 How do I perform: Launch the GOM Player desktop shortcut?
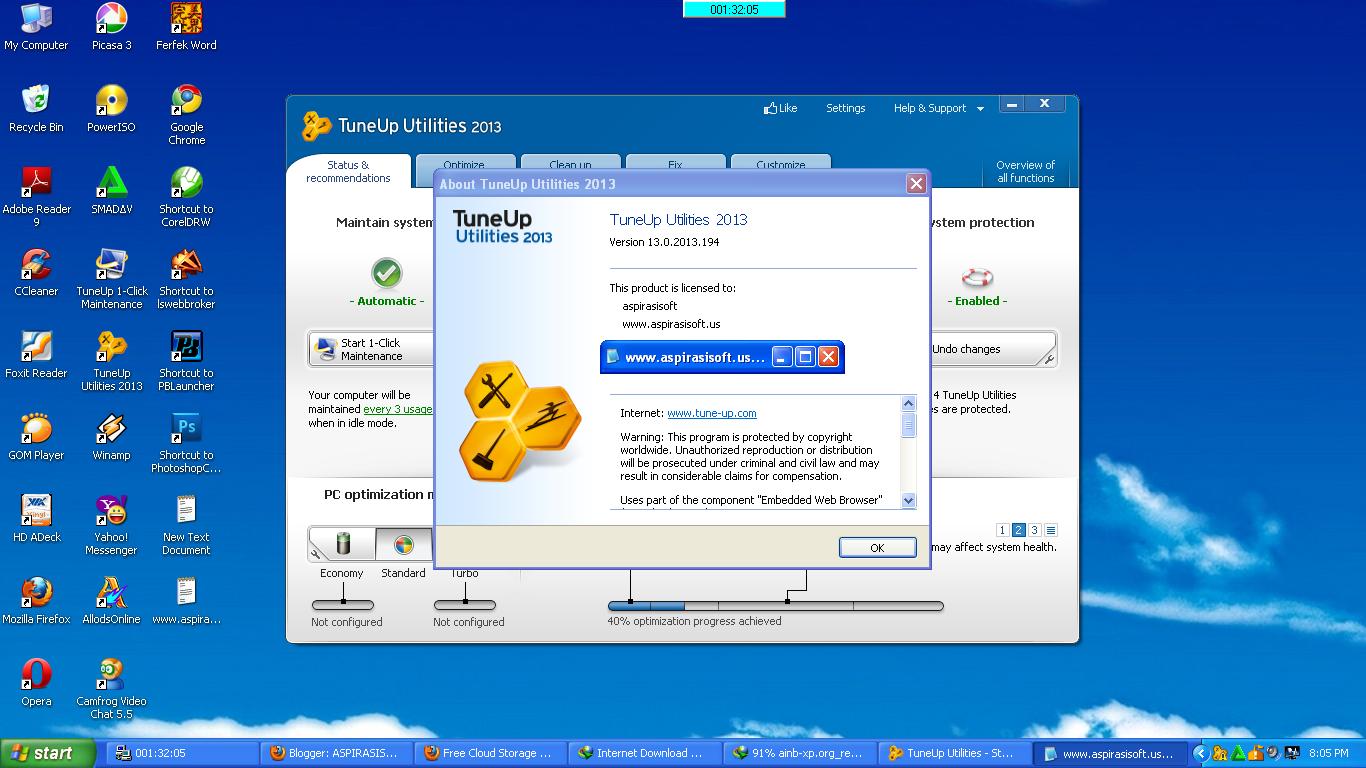36,437
